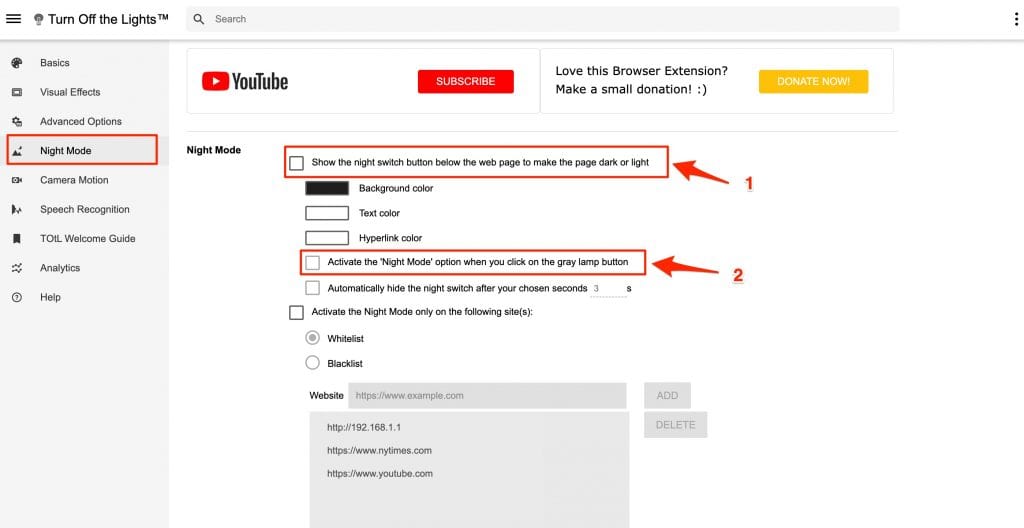Open the Background color picker swatch

(327, 188)
